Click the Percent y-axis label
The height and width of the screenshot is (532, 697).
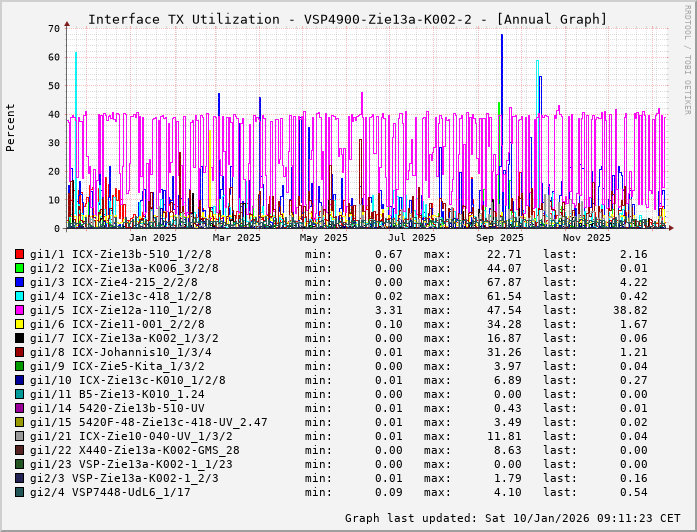11,127
